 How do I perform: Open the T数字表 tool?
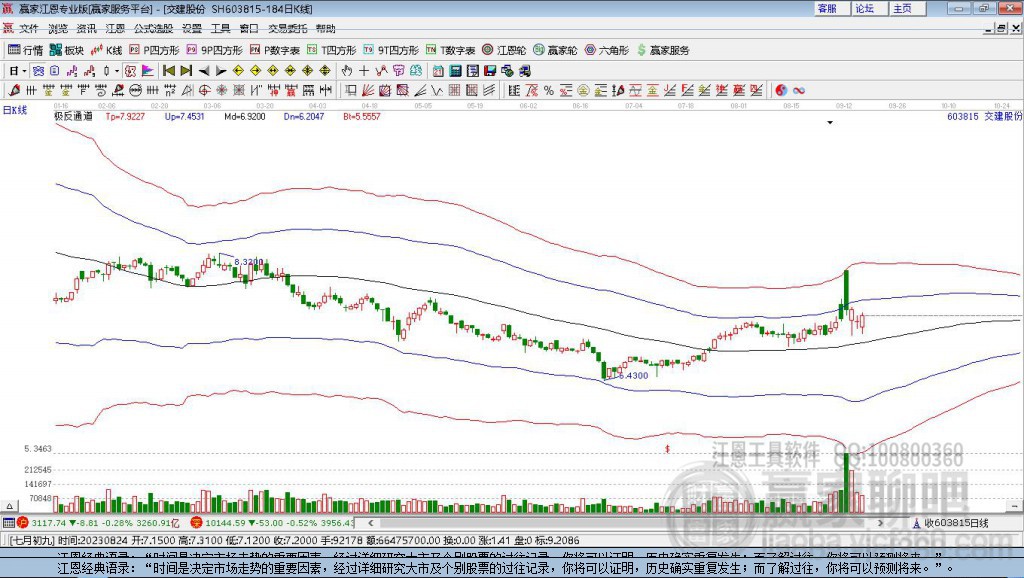click(451, 50)
